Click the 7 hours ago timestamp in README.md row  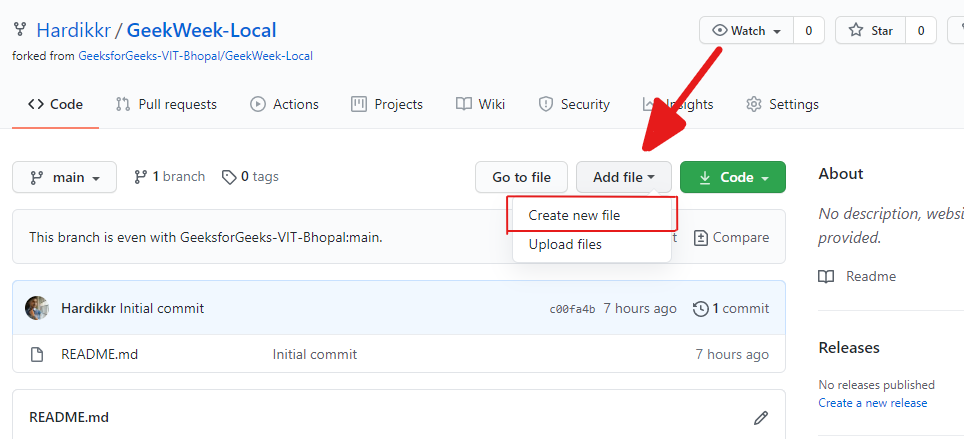pos(732,354)
